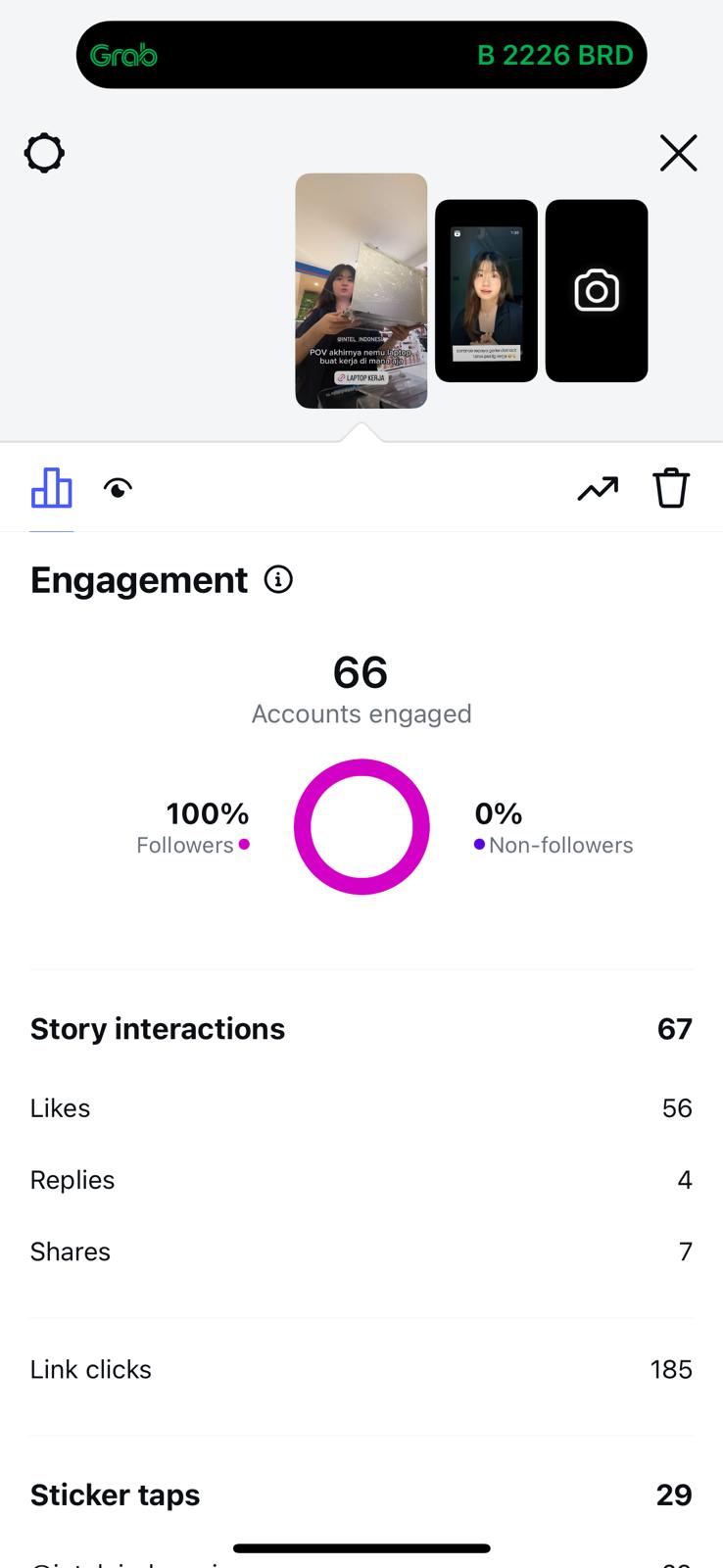Tap the B 2226 BRD plate text
The height and width of the screenshot is (1568, 723).
pyautogui.click(x=554, y=56)
